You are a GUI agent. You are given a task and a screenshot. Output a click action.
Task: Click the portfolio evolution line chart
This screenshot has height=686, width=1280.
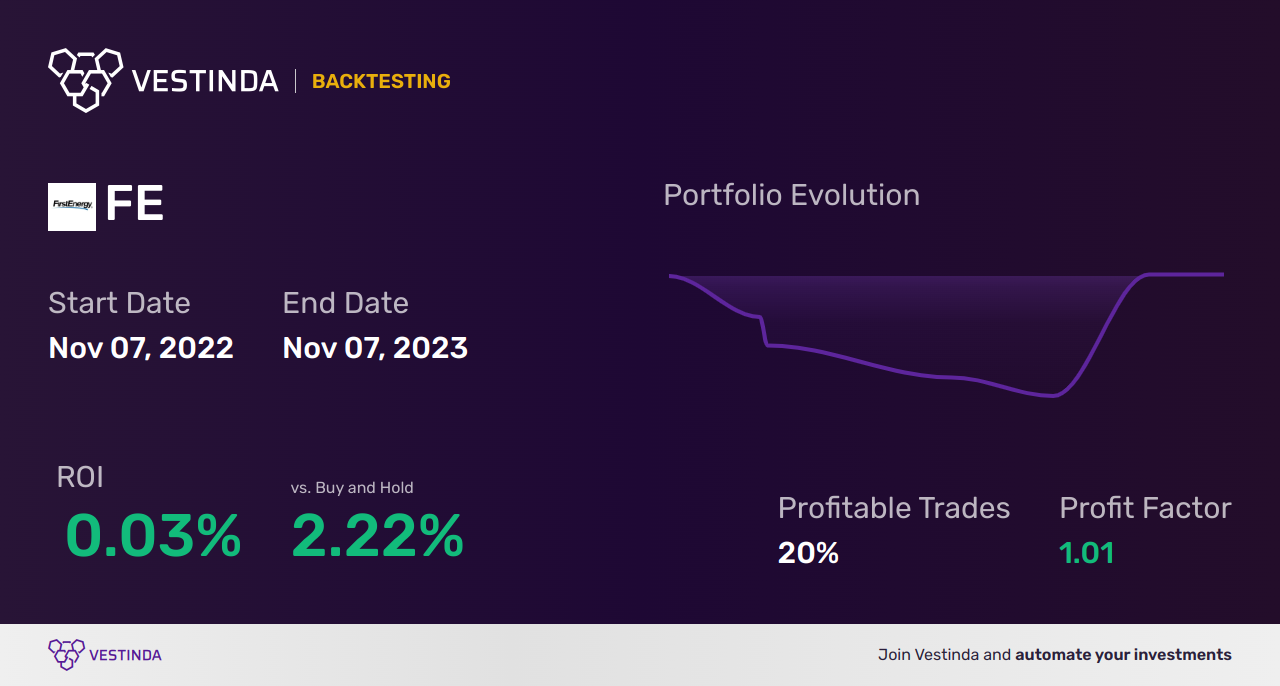coord(946,334)
